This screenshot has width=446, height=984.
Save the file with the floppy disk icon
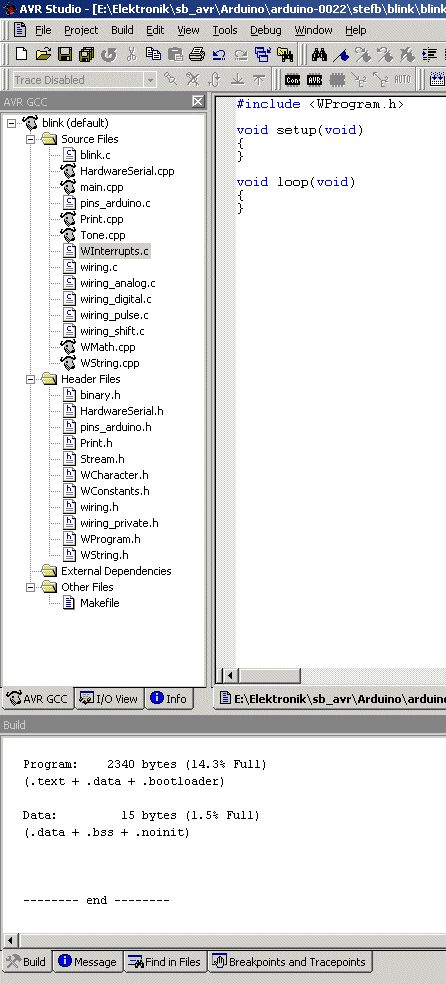click(x=65, y=55)
